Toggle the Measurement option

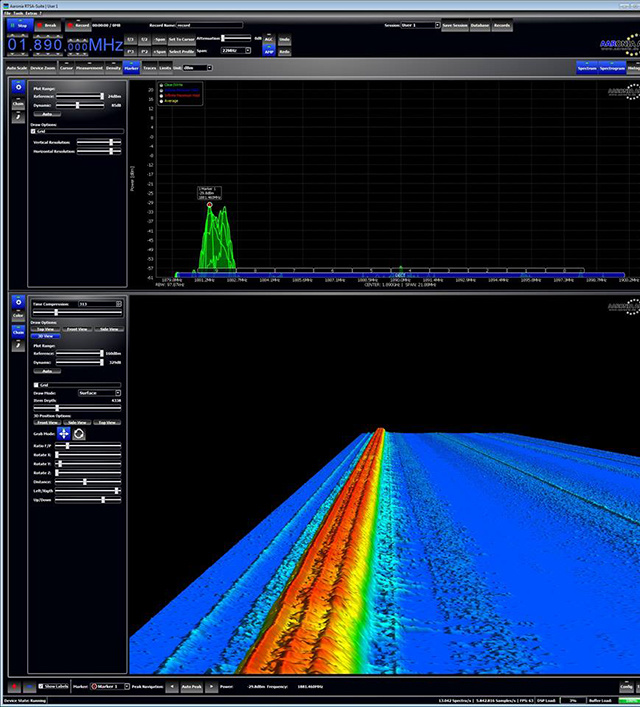tap(89, 67)
